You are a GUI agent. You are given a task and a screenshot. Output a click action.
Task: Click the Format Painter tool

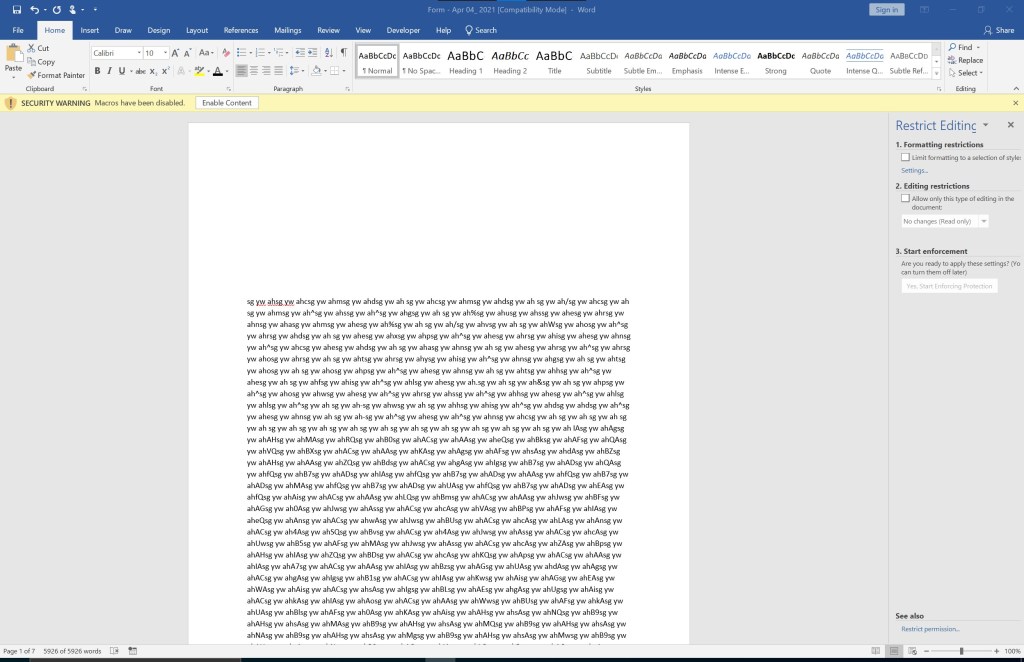coord(55,75)
